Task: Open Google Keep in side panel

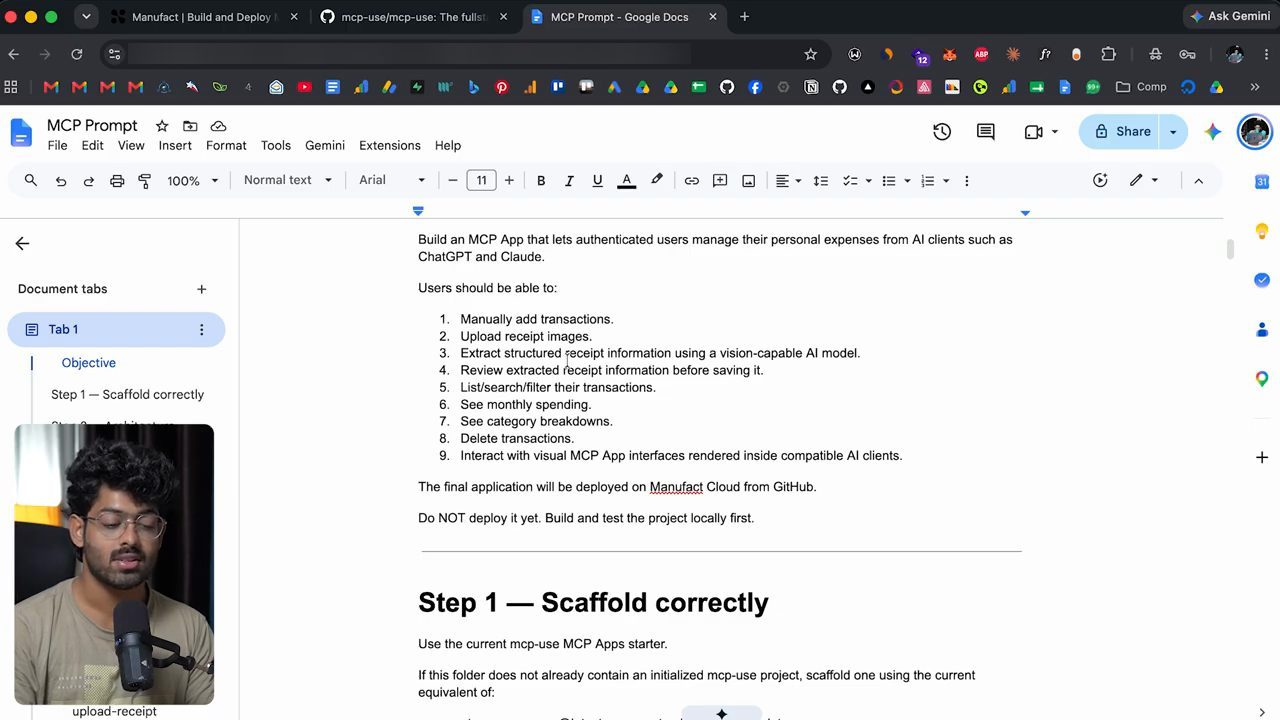Action: [1262, 231]
